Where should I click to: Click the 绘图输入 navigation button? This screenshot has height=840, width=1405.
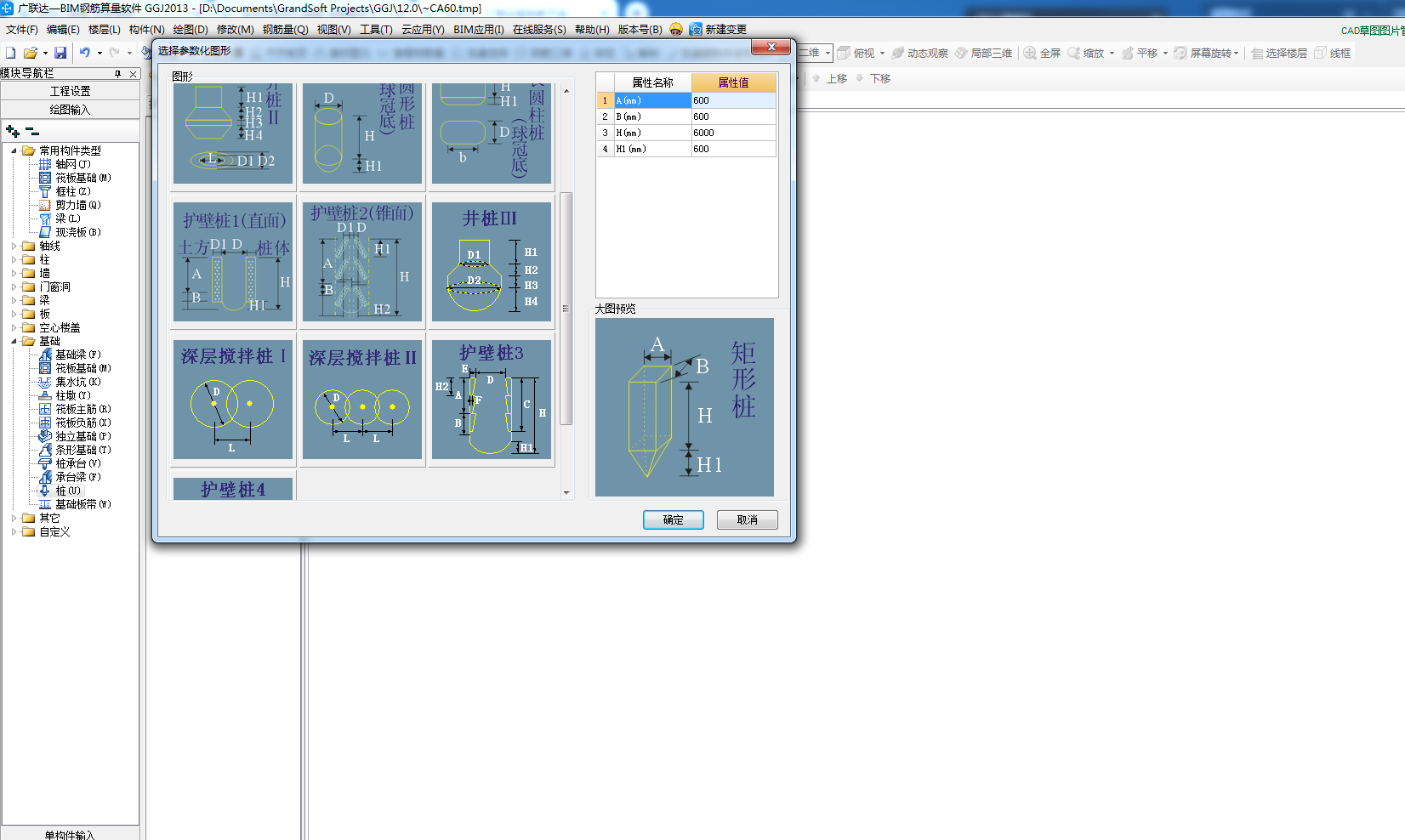pyautogui.click(x=70, y=110)
